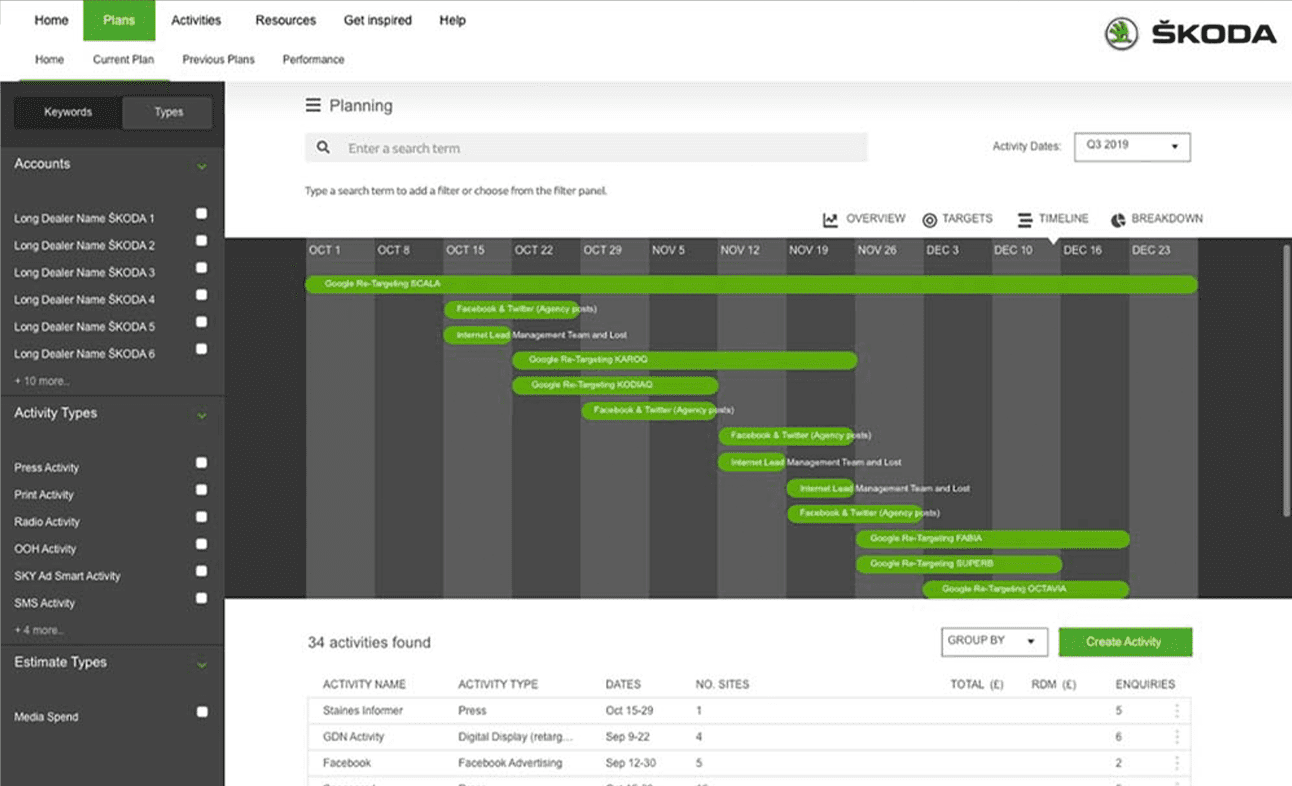Viewport: 1292px width, 786px height.
Task: Tick Long Dealer Name ŠKODA 4 checkbox
Action: [x=202, y=295]
